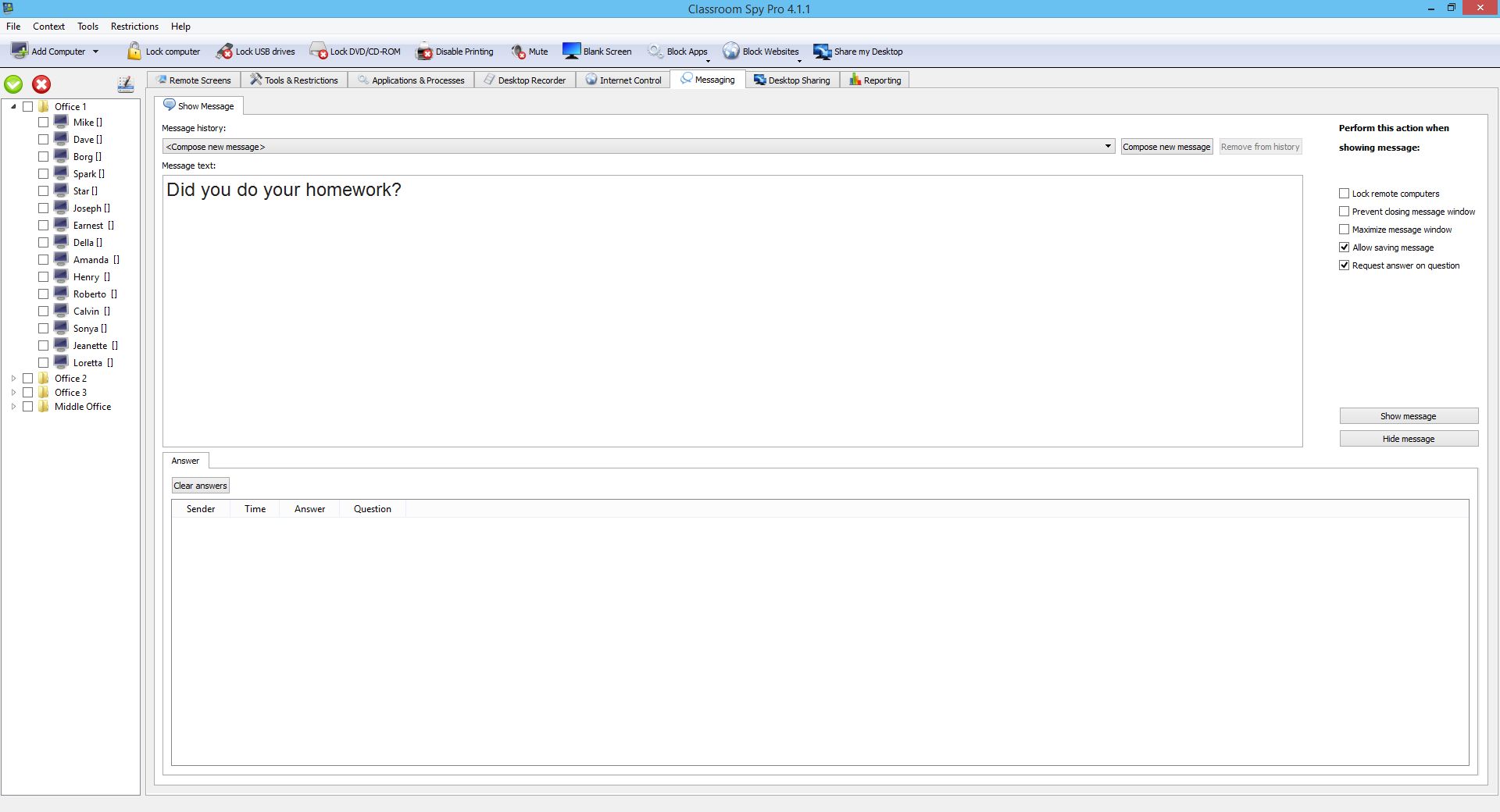
Task: Click the Lock DVD/CD-ROM icon
Action: coord(319,52)
